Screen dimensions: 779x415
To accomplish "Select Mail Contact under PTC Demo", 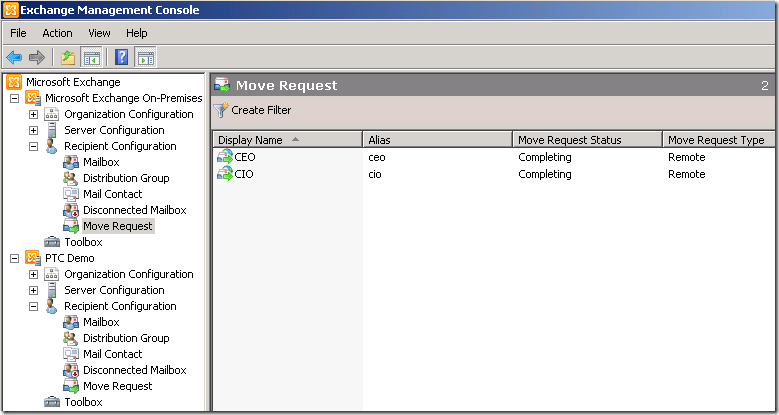I will point(113,354).
